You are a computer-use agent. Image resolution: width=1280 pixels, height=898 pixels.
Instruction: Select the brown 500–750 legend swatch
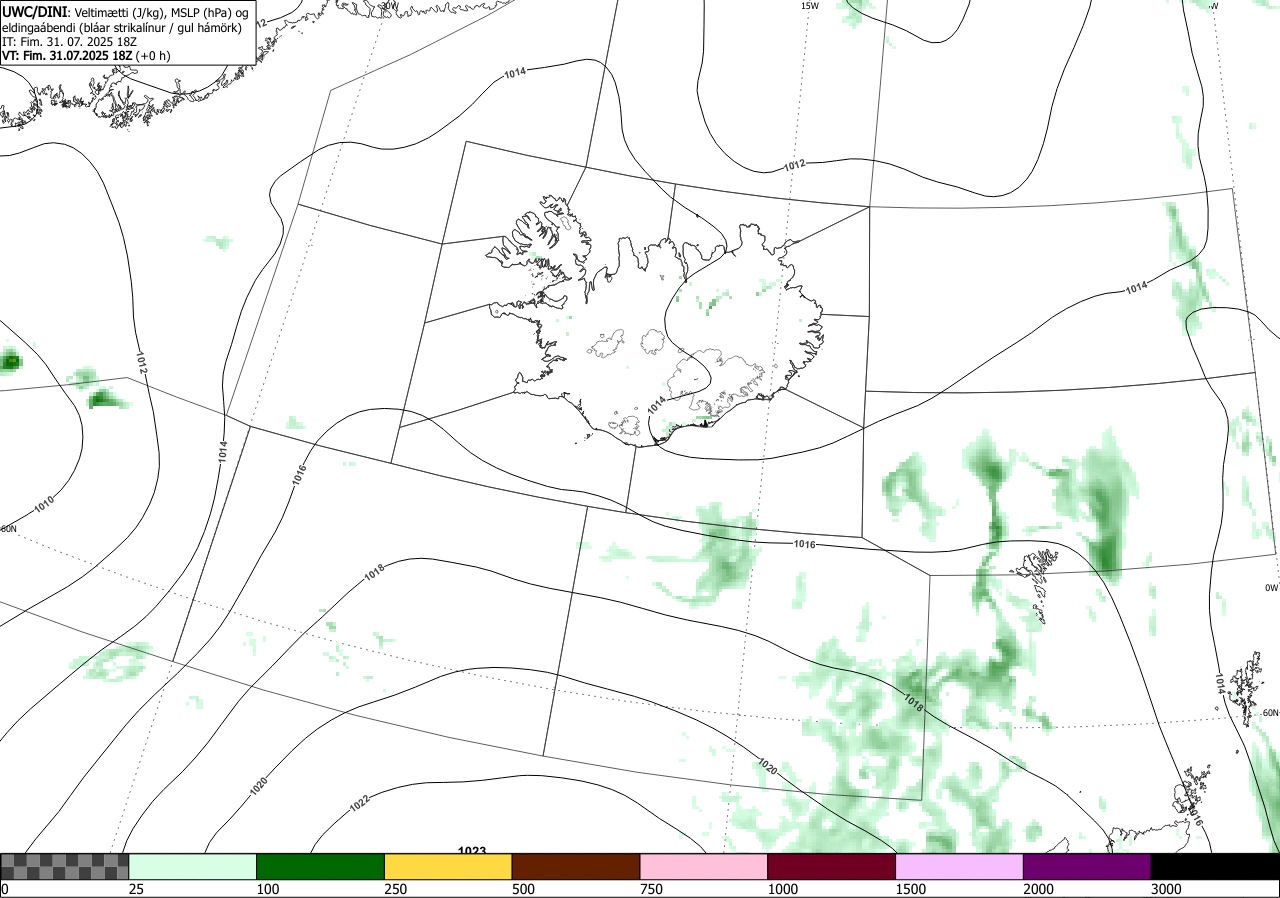point(576,866)
